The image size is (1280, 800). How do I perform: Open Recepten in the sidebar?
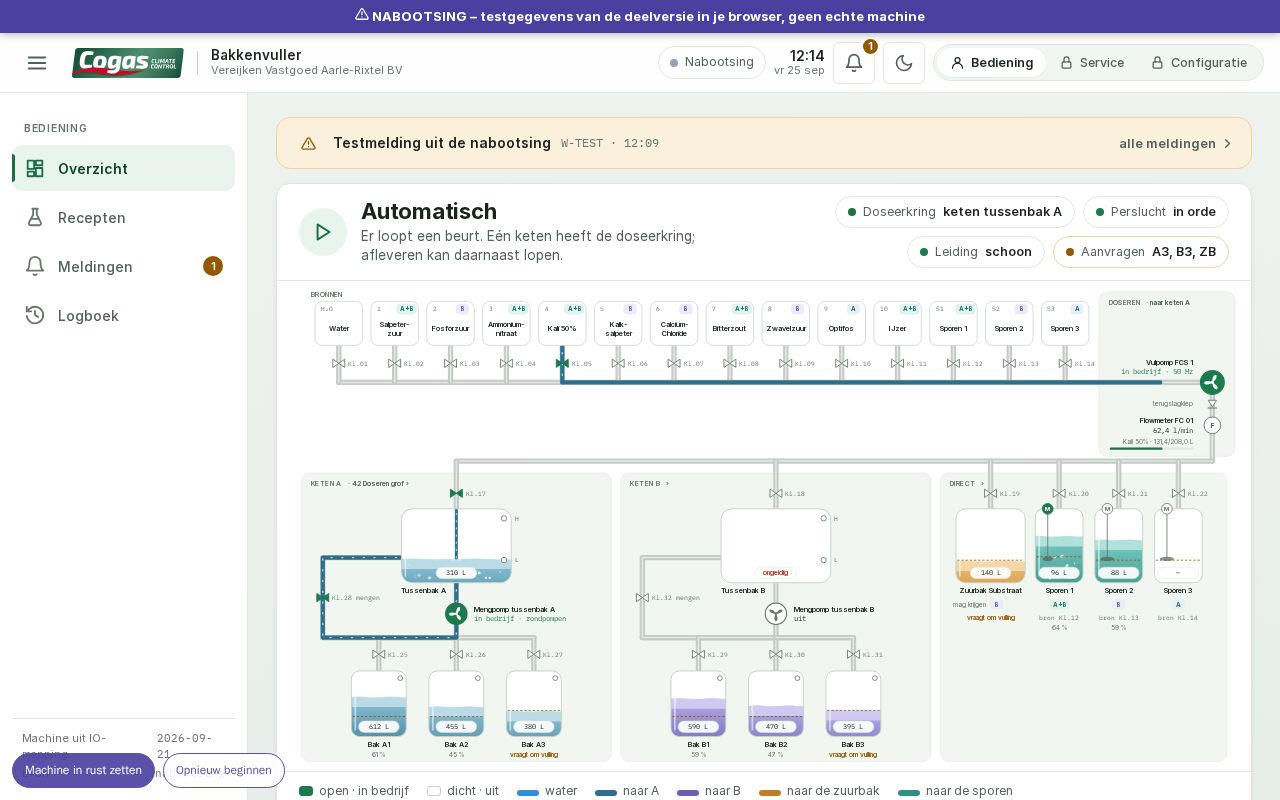[x=123, y=217]
